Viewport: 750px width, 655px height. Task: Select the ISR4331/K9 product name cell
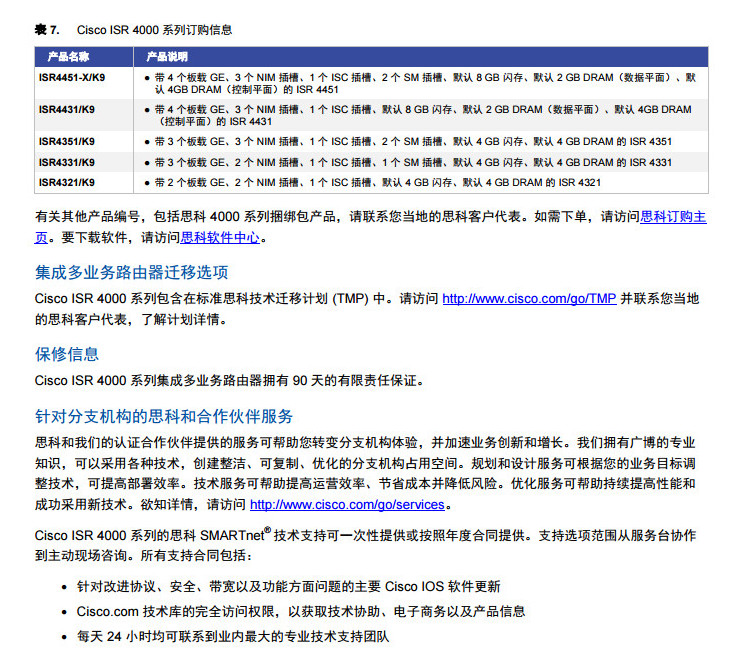point(67,162)
